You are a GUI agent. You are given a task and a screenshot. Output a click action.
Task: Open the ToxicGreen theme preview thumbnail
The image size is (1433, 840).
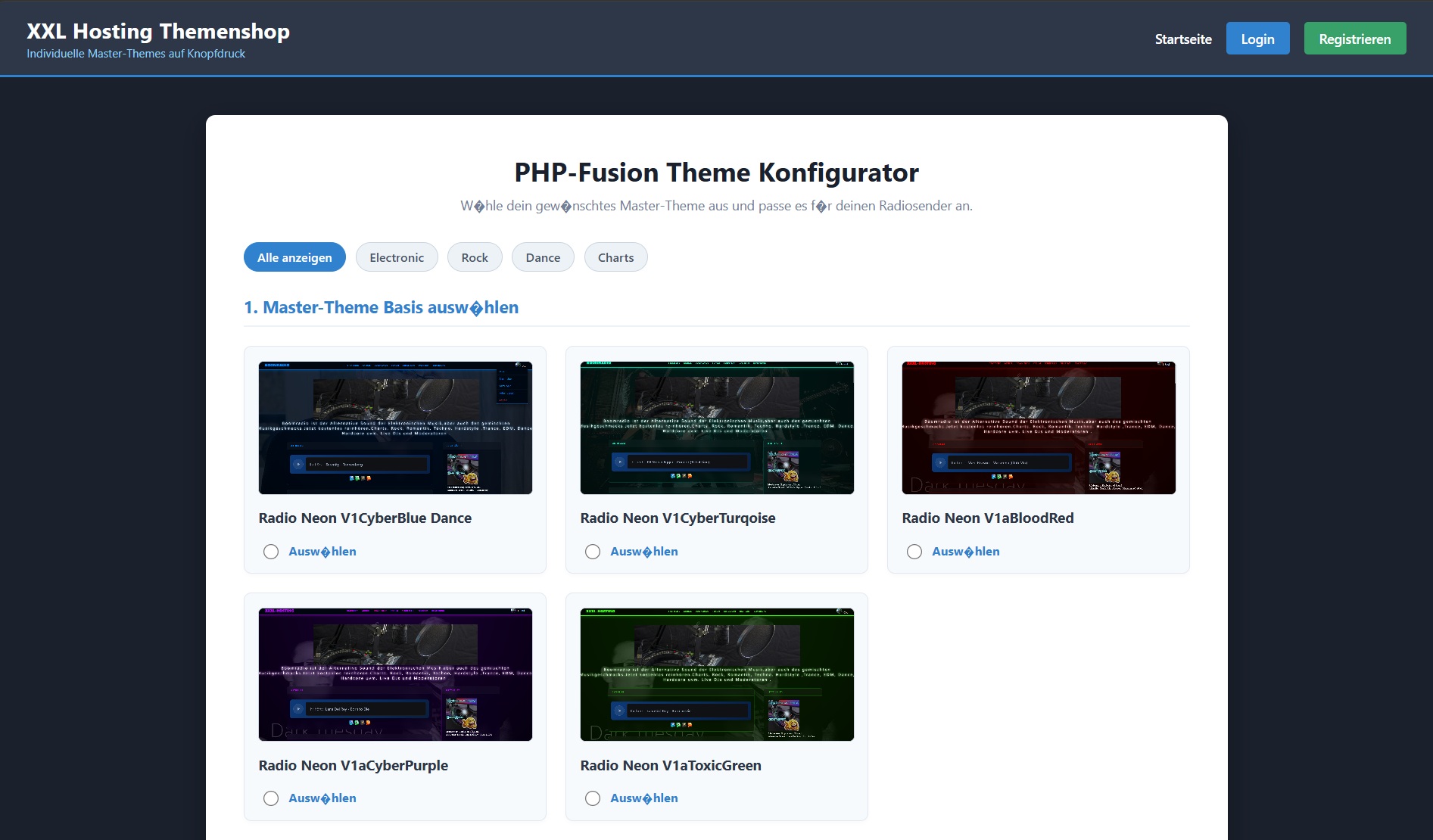click(x=717, y=674)
